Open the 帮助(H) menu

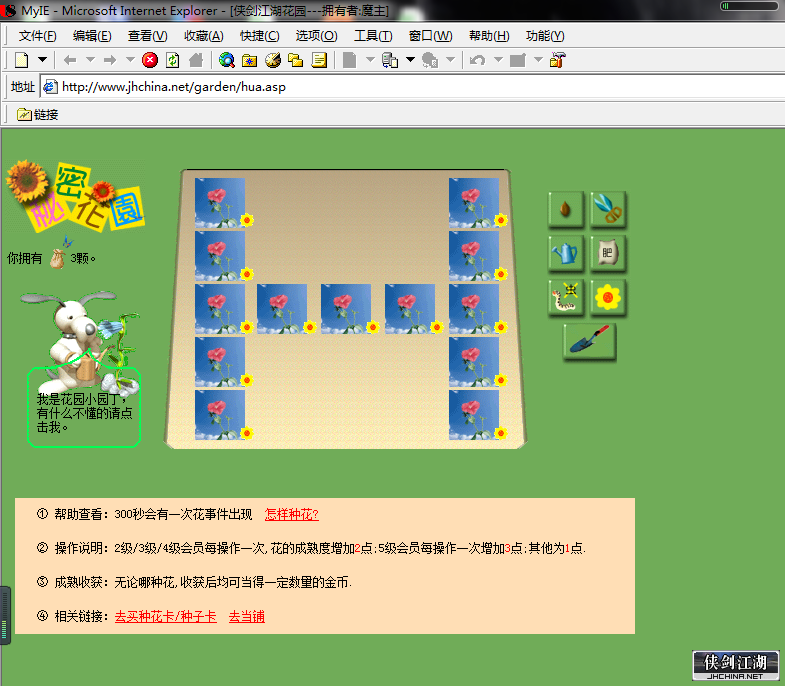[x=489, y=36]
